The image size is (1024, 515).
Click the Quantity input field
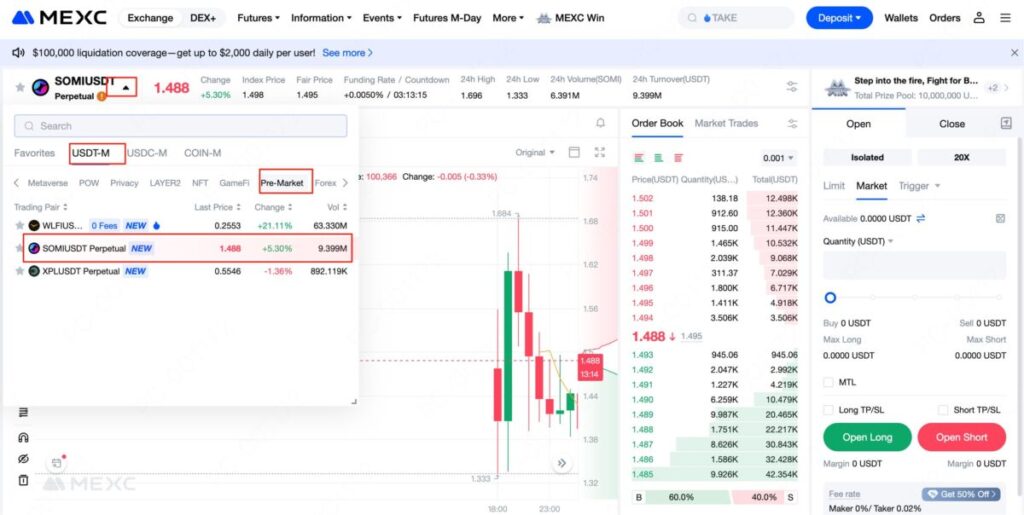coord(914,266)
